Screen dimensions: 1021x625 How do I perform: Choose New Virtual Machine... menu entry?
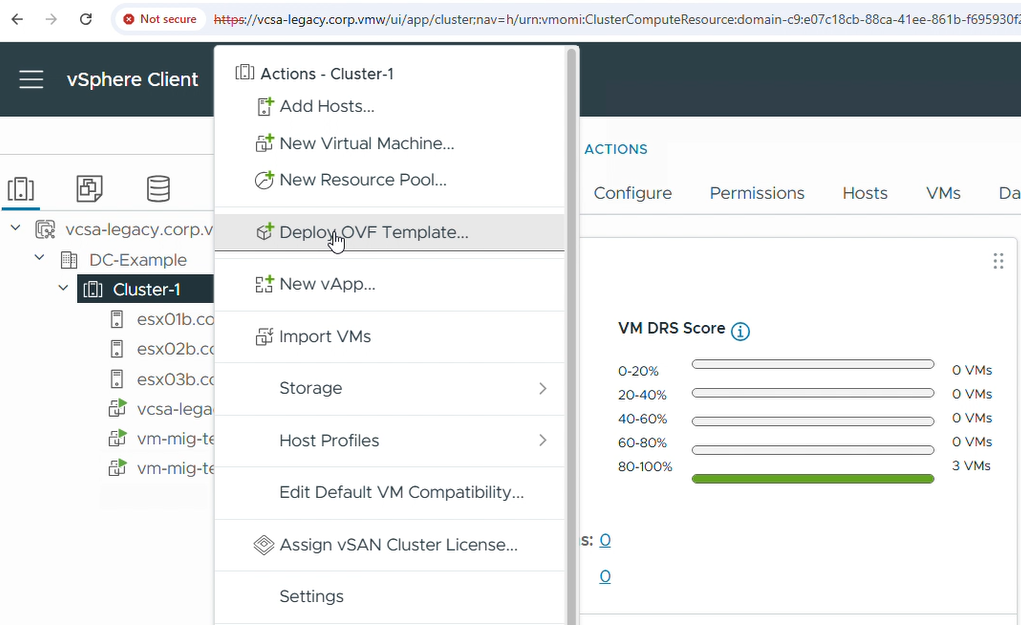pyautogui.click(x=367, y=143)
